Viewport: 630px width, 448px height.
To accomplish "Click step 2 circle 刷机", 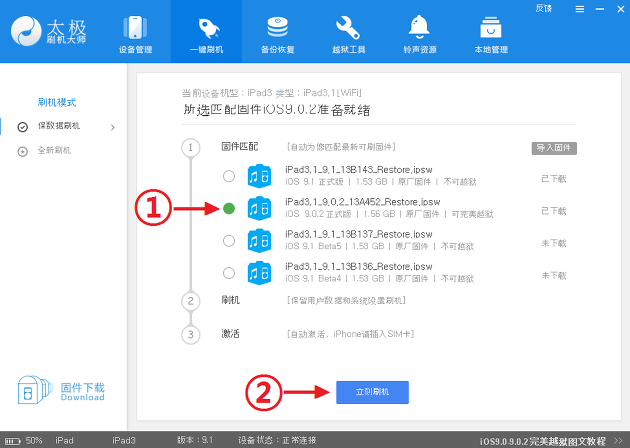I will point(190,301).
